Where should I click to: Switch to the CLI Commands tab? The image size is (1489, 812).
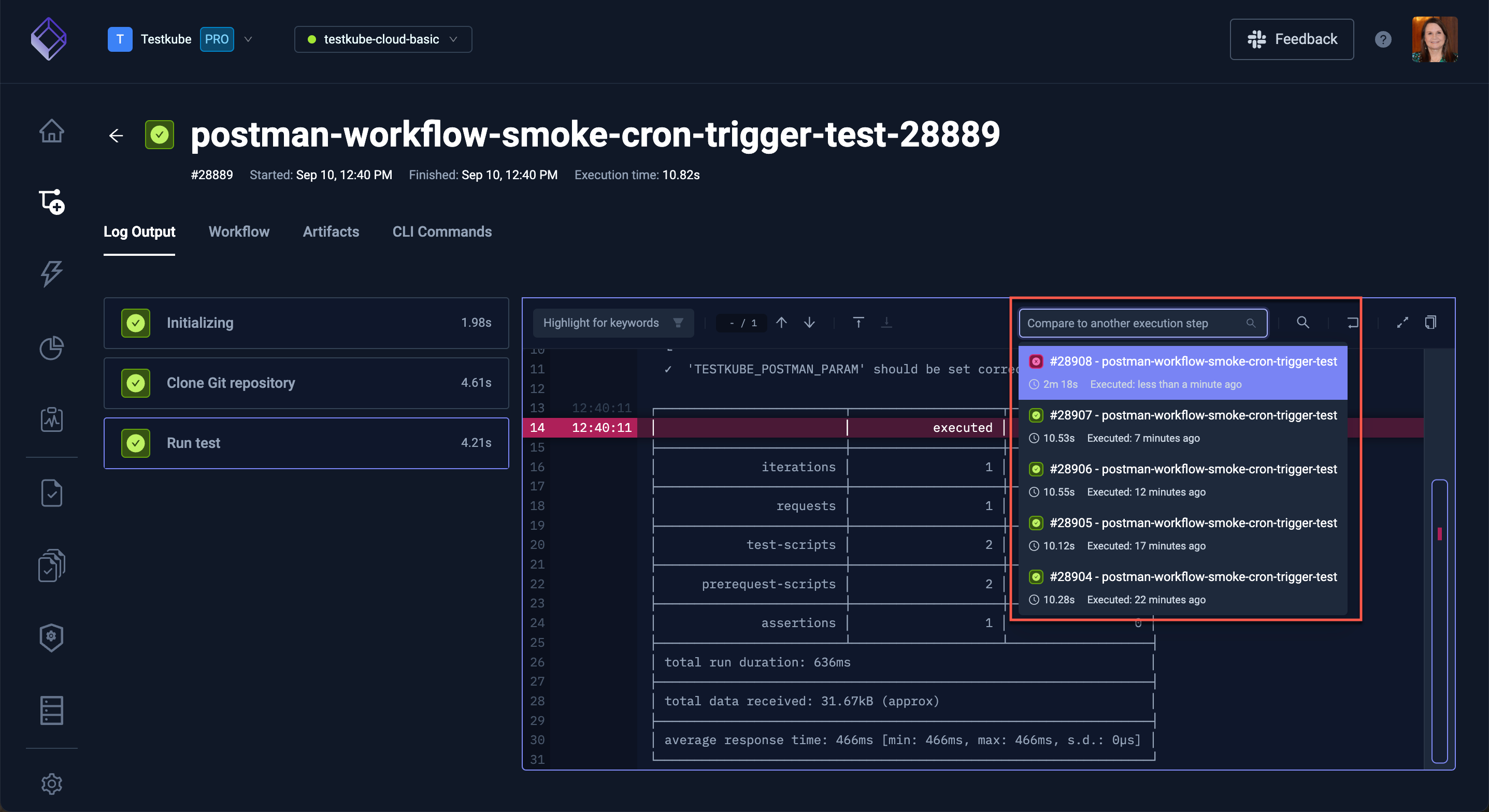pyautogui.click(x=441, y=232)
